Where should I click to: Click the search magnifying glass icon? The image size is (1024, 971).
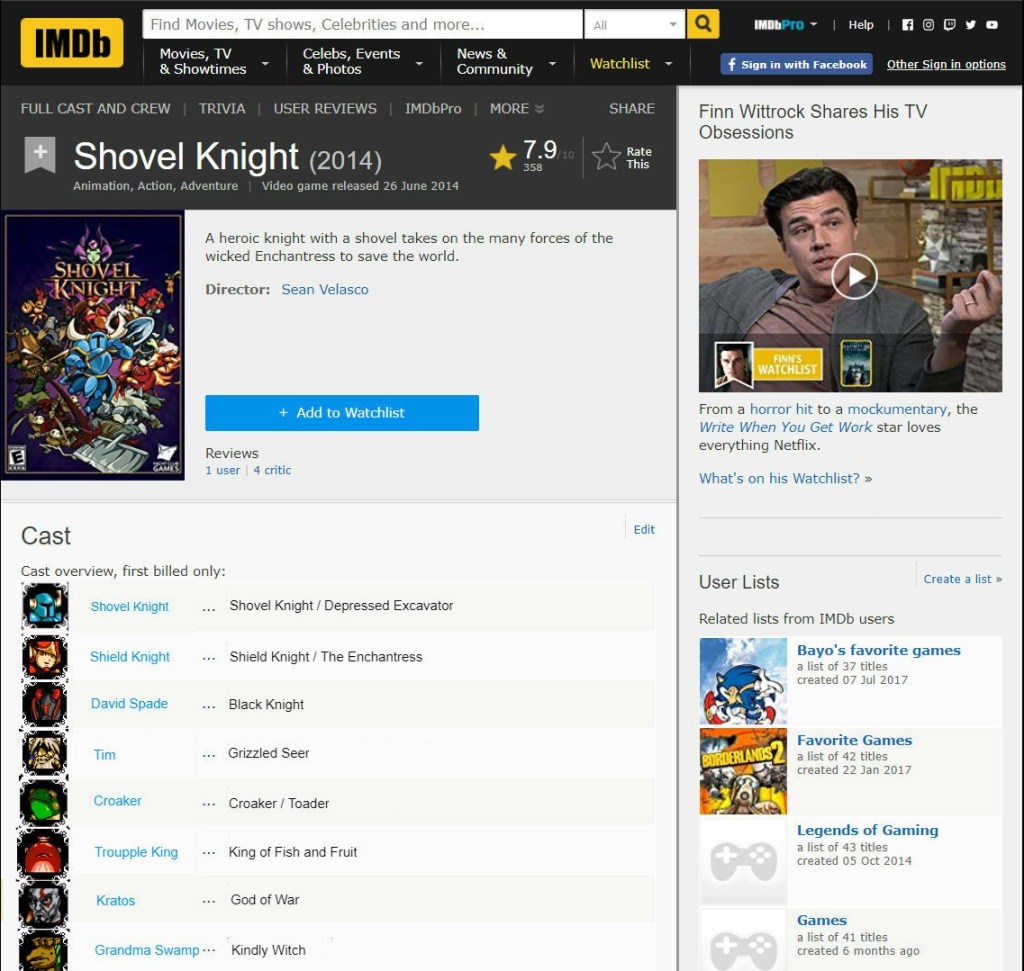pos(702,22)
